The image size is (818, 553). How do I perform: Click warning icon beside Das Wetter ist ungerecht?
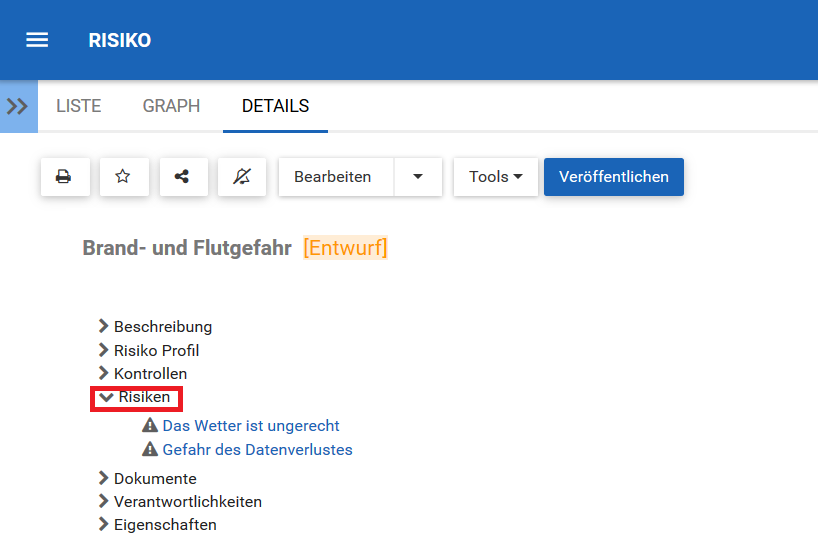(151, 426)
